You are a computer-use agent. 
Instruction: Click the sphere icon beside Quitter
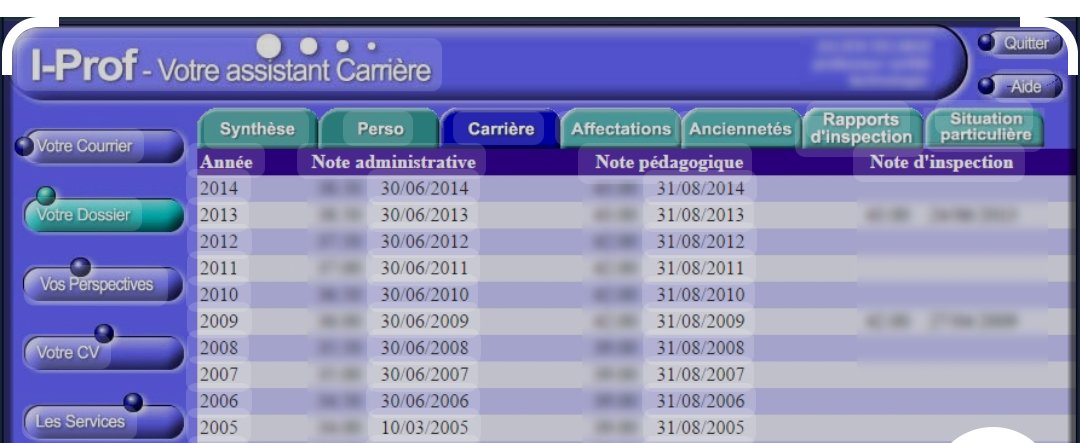pyautogui.click(x=986, y=43)
